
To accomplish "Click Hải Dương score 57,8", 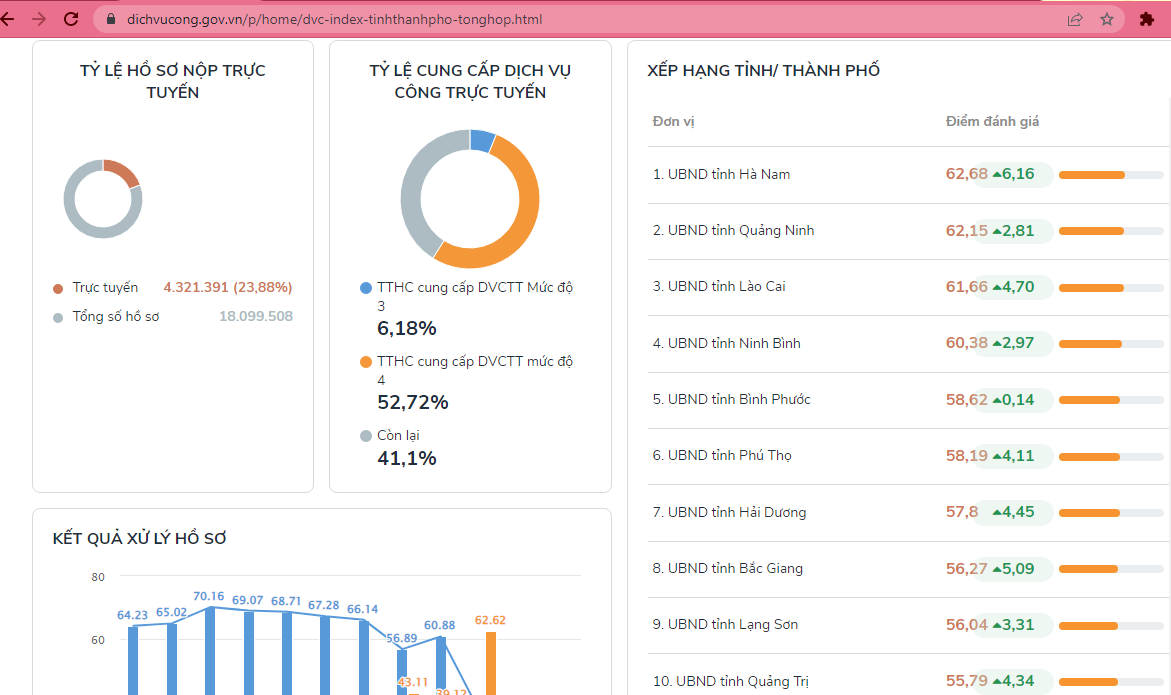I will (x=962, y=512).
